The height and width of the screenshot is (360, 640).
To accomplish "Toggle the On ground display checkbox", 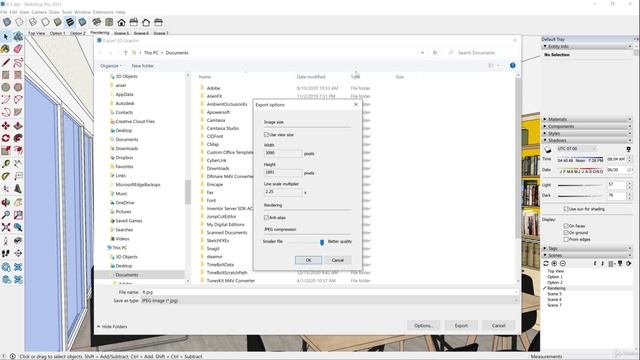I will [566, 233].
